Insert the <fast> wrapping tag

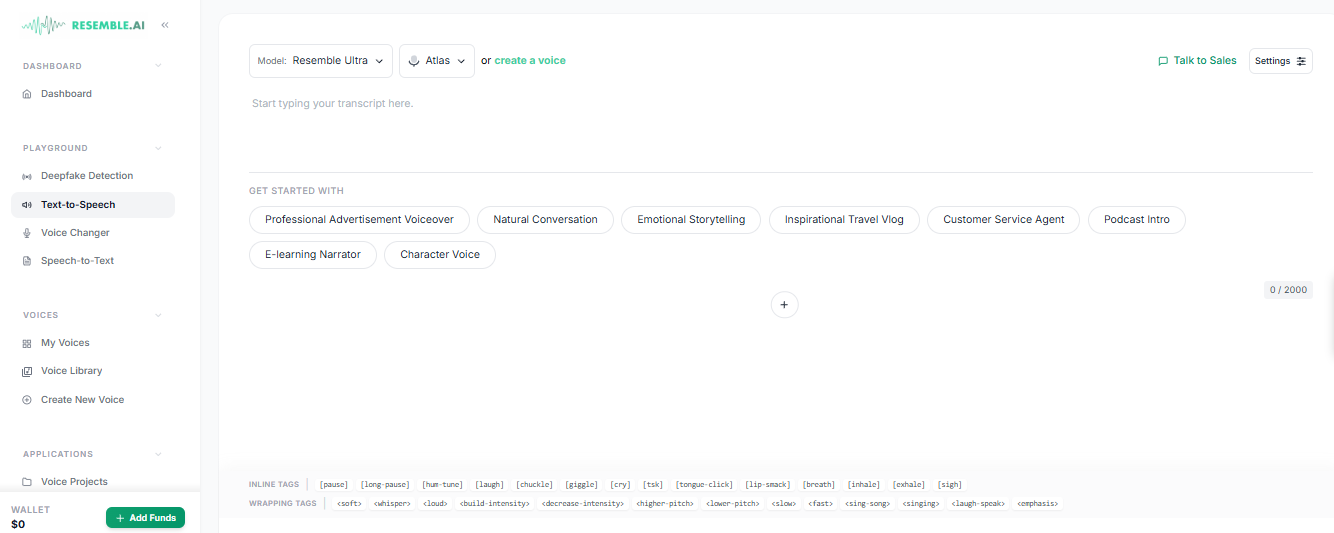[820, 504]
